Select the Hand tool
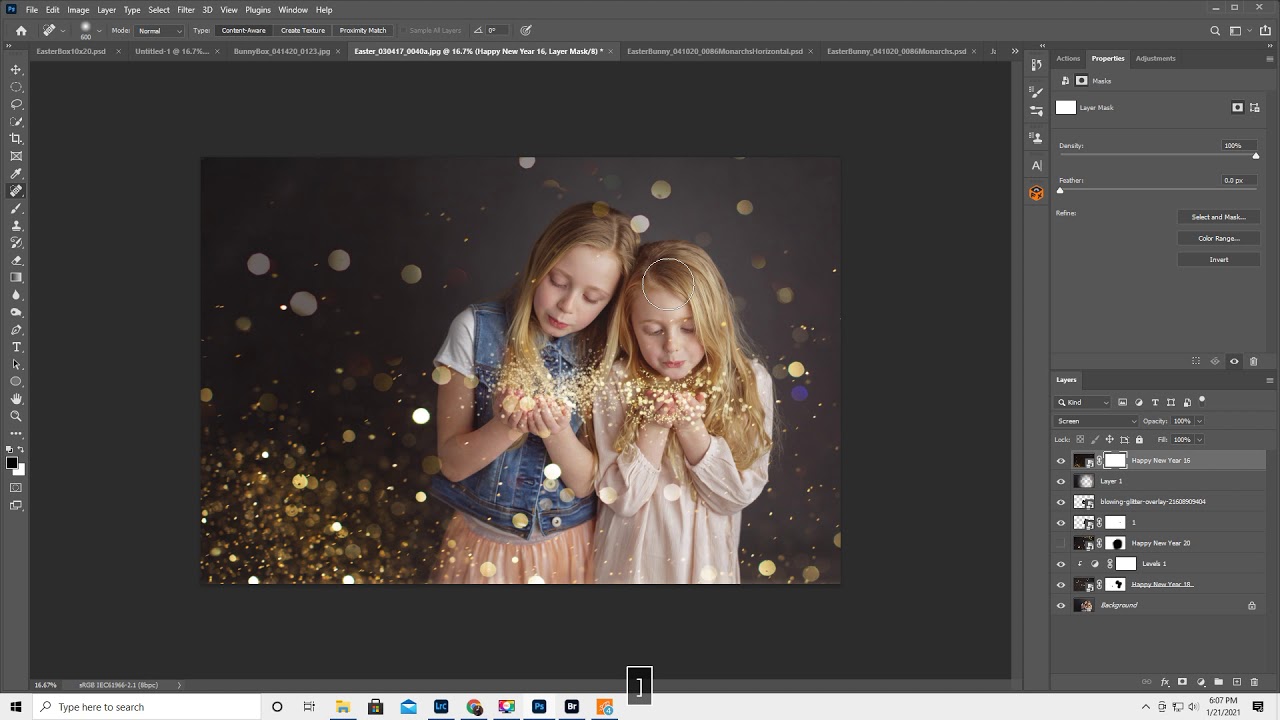The image size is (1280, 720). [x=16, y=399]
